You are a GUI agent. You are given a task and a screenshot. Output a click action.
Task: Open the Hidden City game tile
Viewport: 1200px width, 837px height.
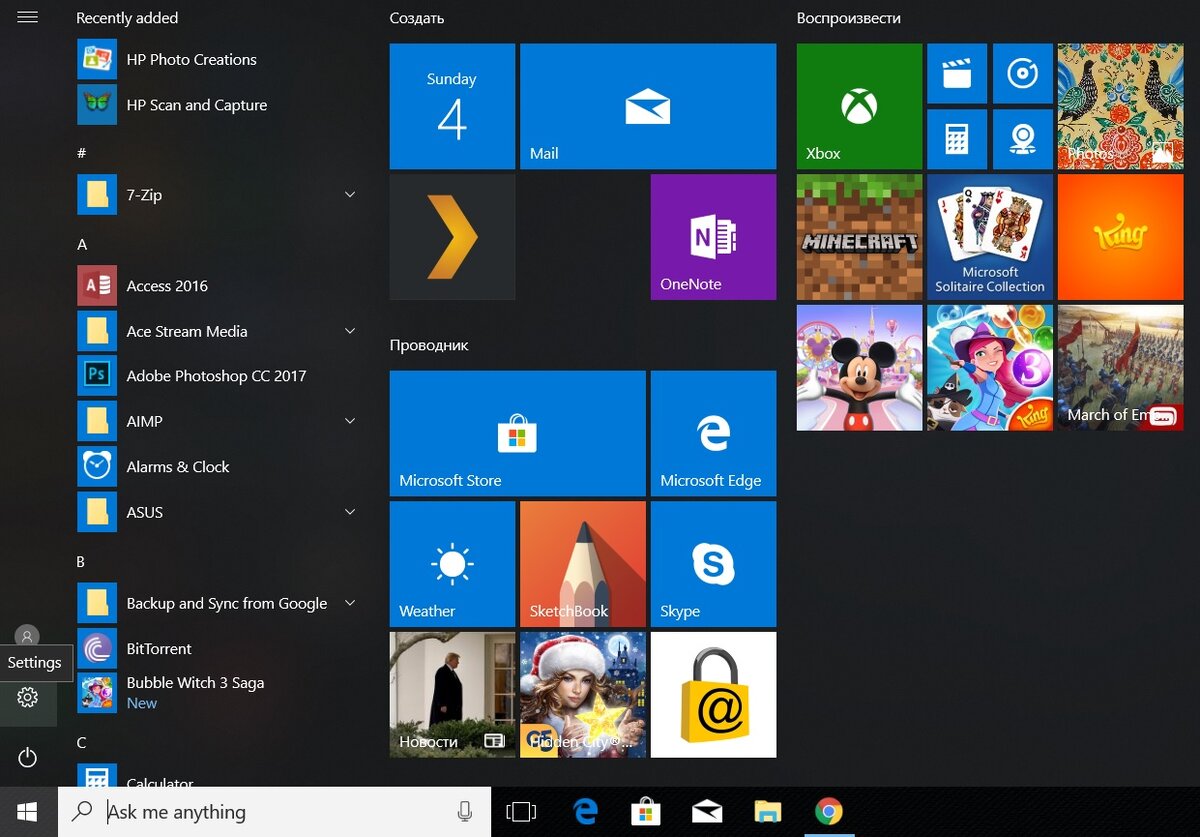tap(583, 694)
